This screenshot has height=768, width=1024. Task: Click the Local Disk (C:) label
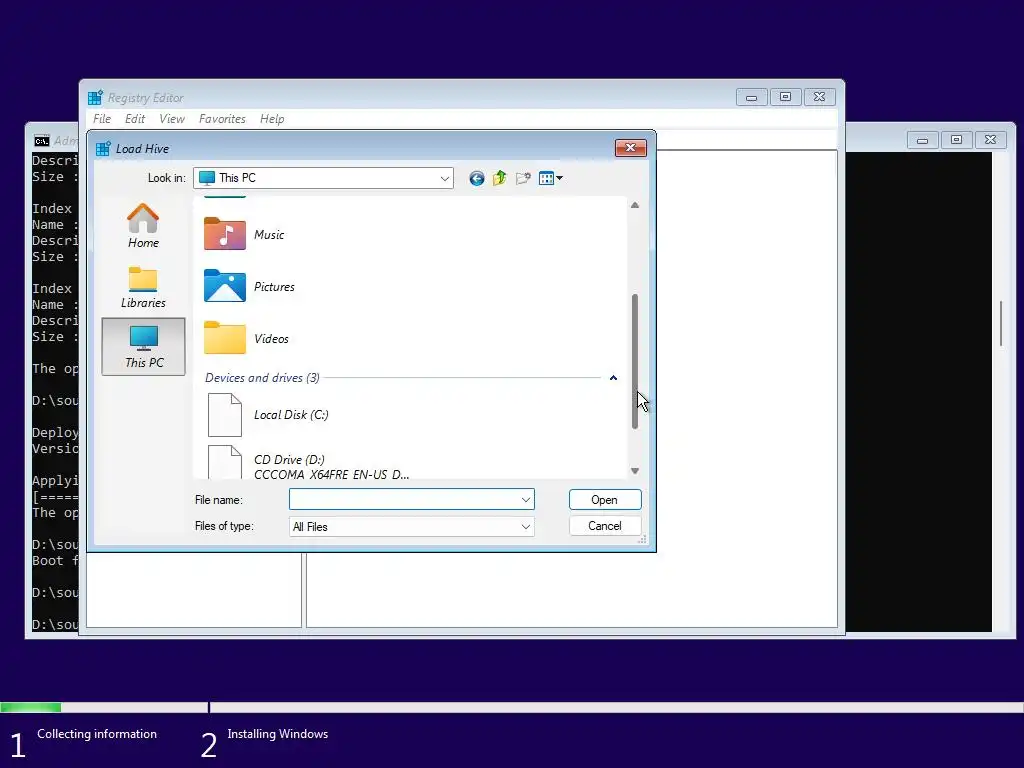[291, 415]
